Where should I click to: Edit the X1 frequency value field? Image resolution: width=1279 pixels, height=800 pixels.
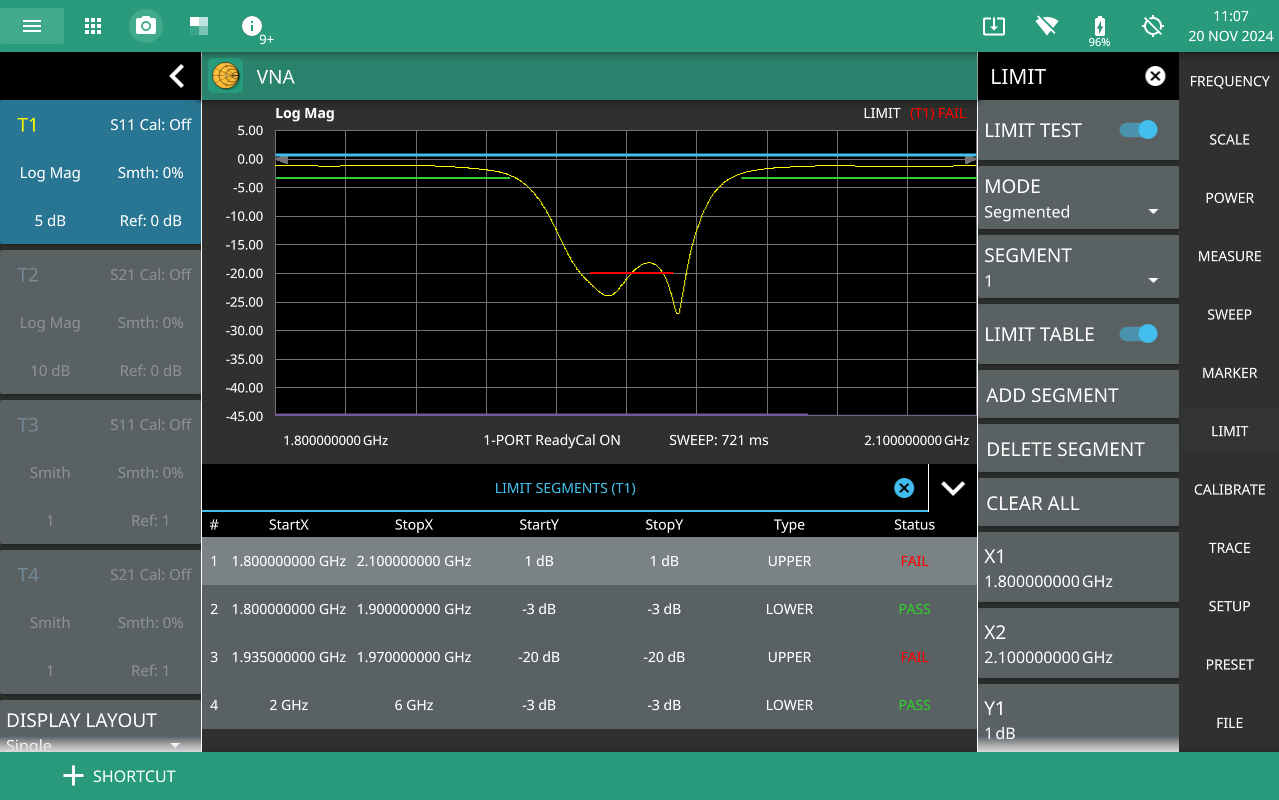pyautogui.click(x=1078, y=568)
